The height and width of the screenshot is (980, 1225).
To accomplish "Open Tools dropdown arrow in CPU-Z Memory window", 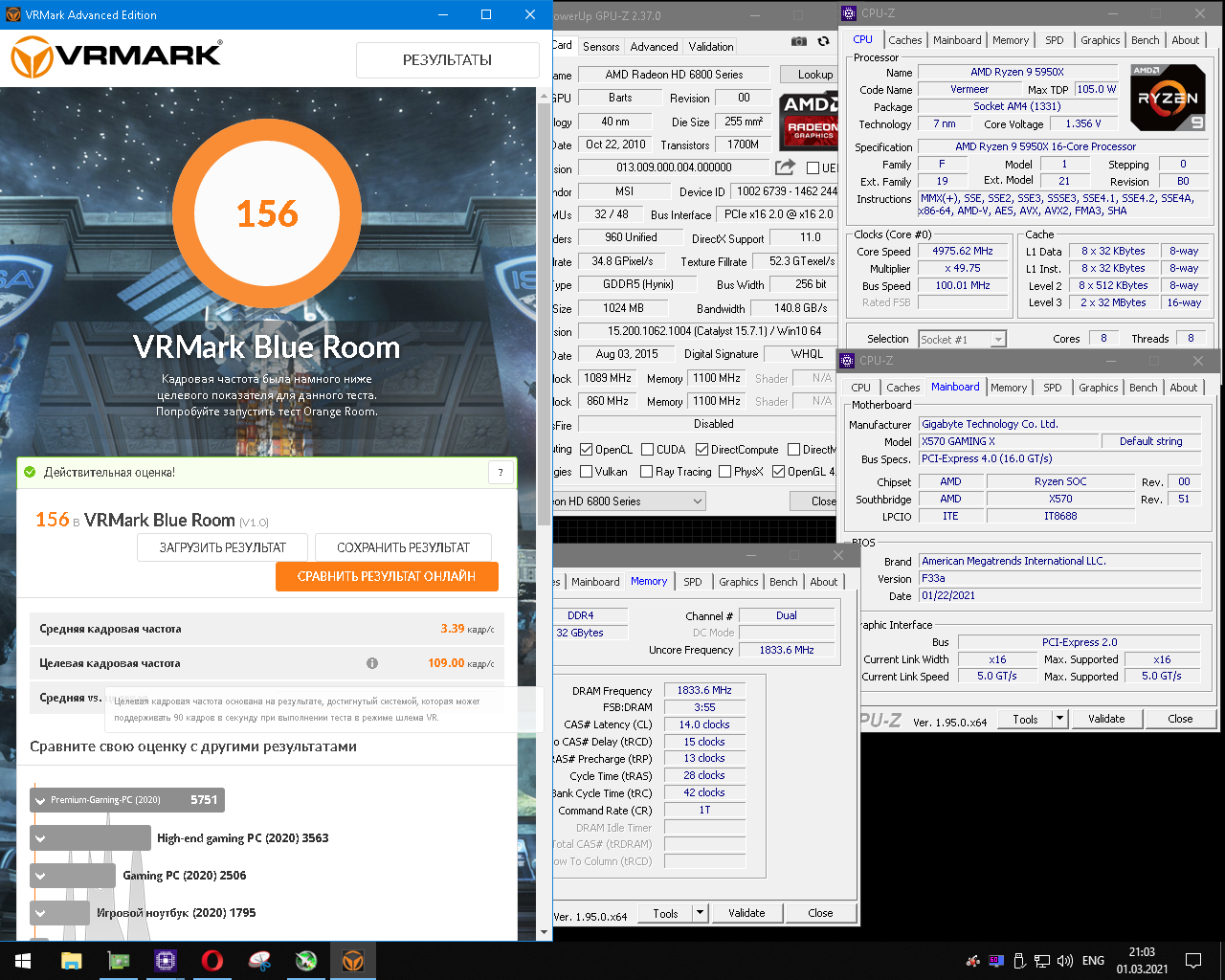I will coord(700,913).
